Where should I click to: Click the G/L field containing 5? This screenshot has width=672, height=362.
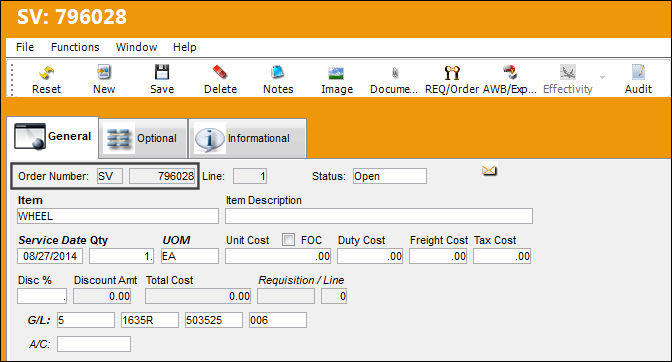coord(86,320)
